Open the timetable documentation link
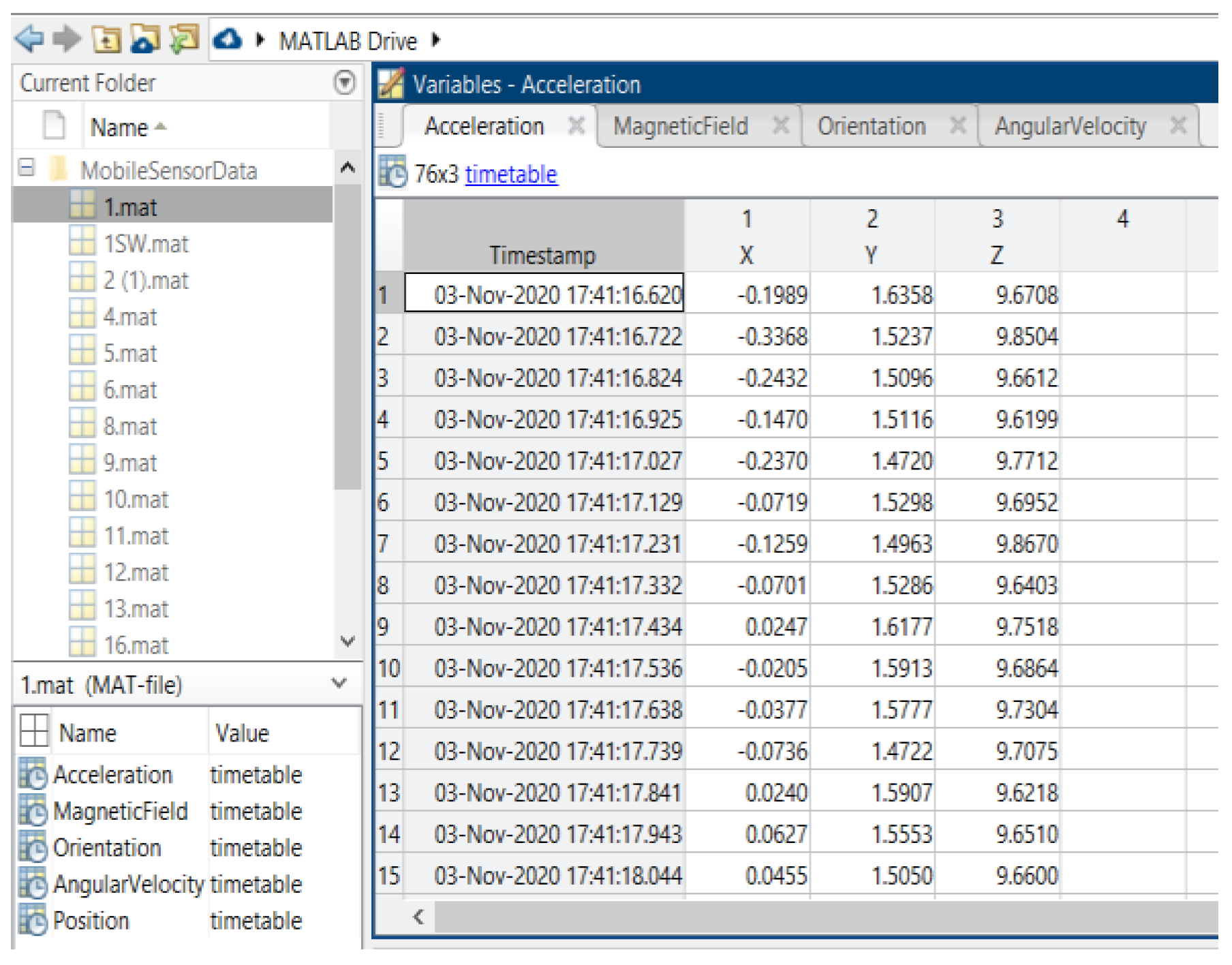 click(510, 174)
